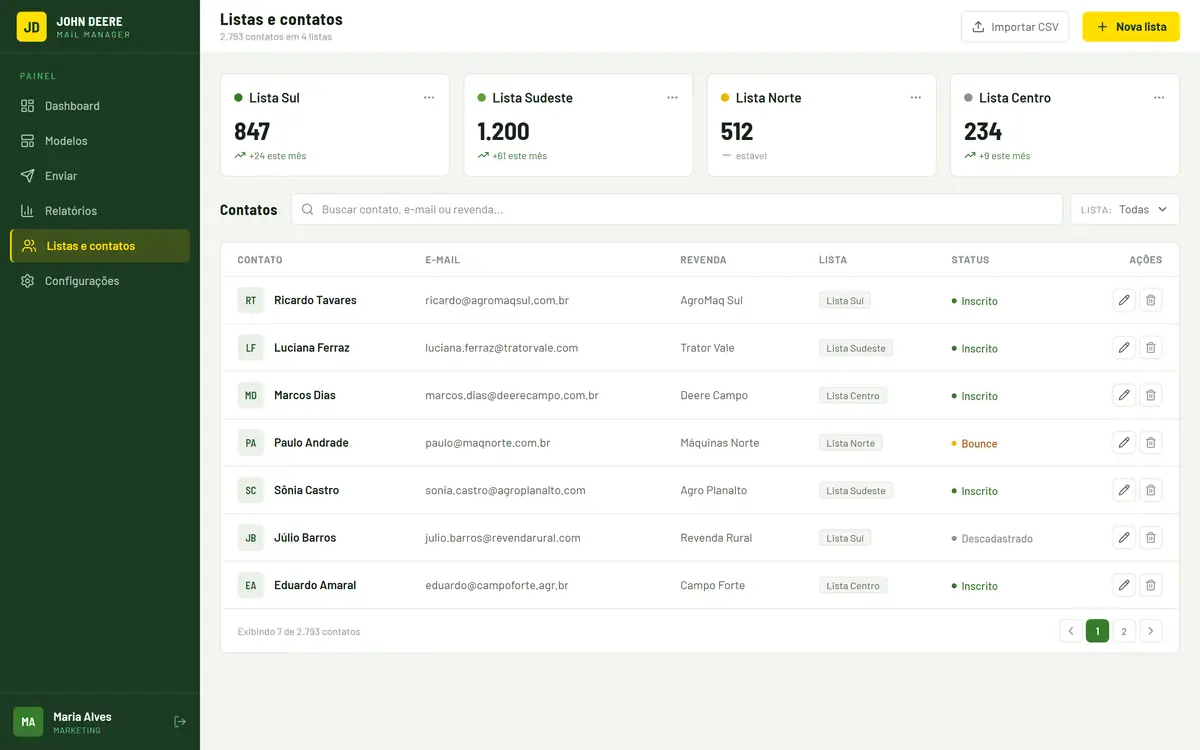Screen dimensions: 1200x750
Task: Open Dashboard in the sidebar
Action: coord(100,106)
